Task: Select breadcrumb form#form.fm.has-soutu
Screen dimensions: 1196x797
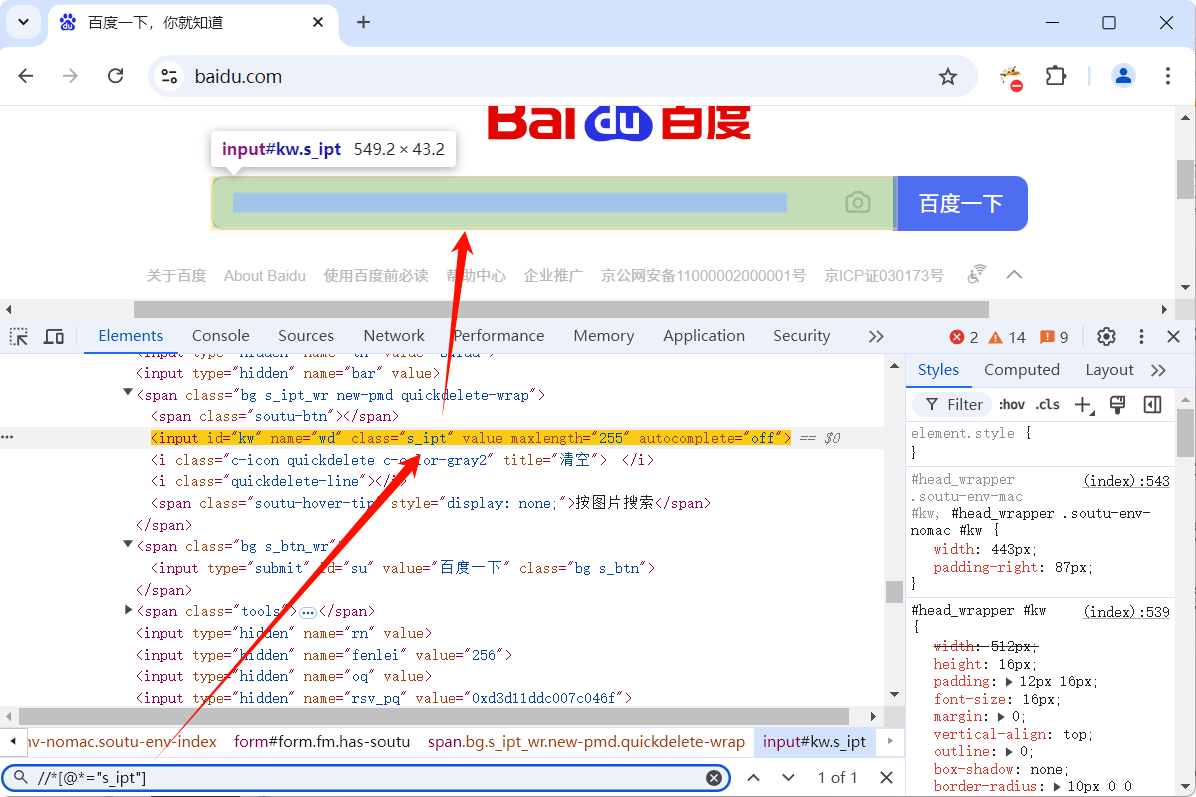Action: pyautogui.click(x=321, y=741)
